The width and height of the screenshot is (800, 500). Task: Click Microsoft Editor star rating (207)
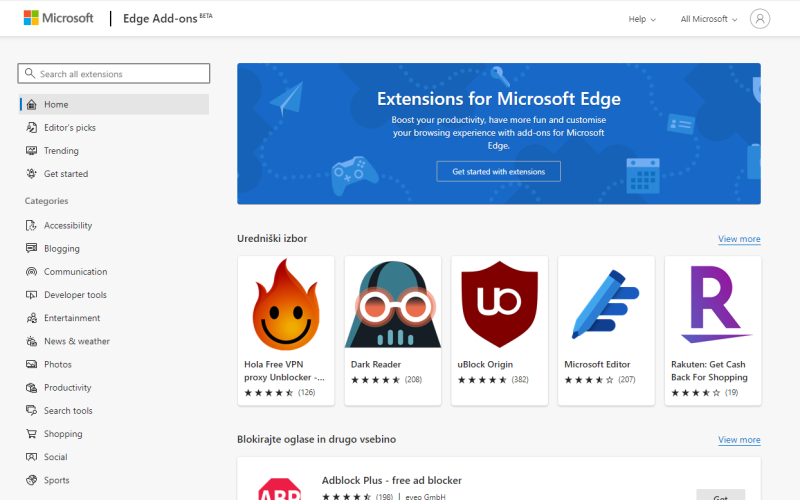click(x=599, y=380)
